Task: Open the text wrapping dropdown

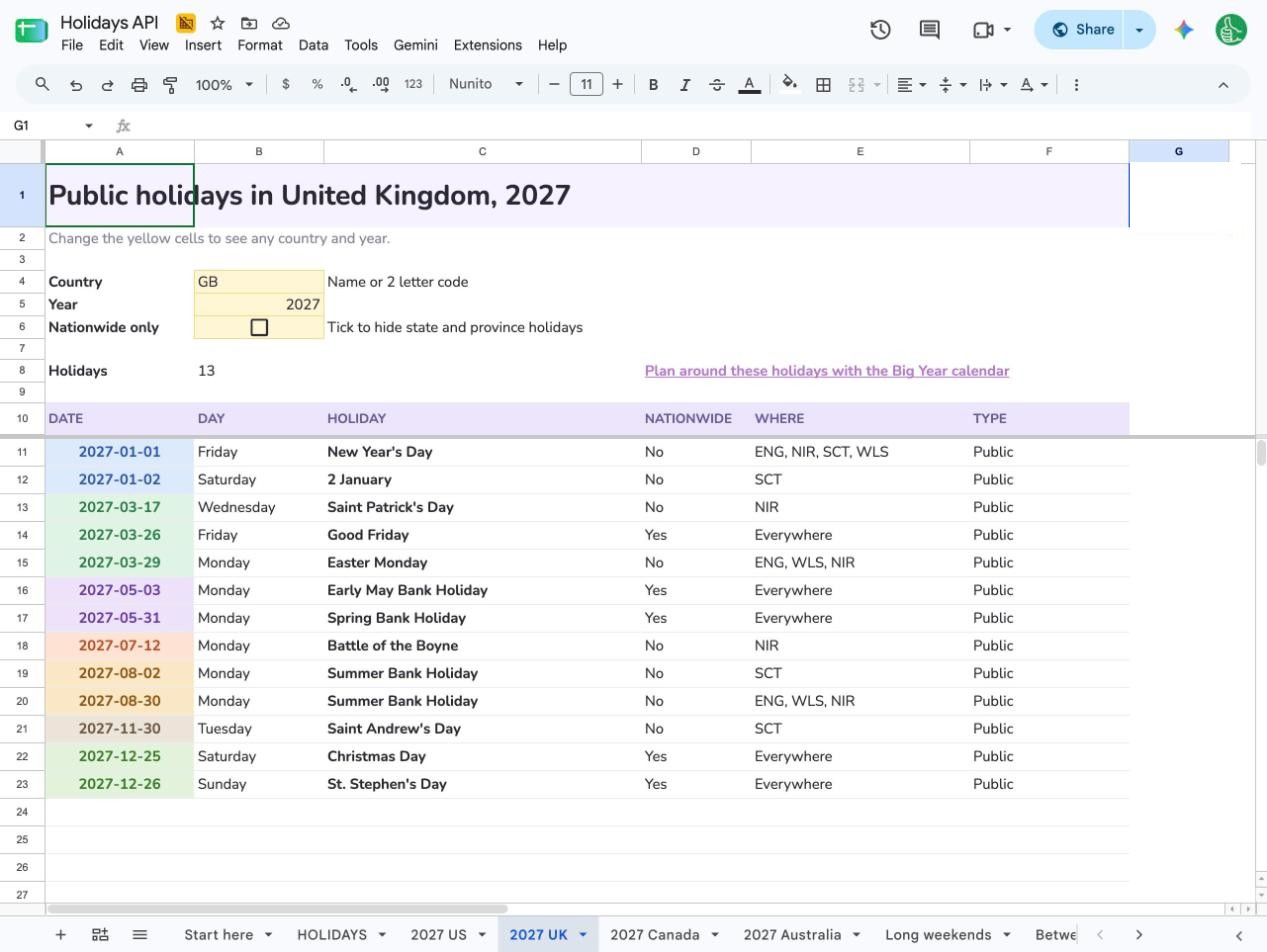Action: tap(993, 85)
